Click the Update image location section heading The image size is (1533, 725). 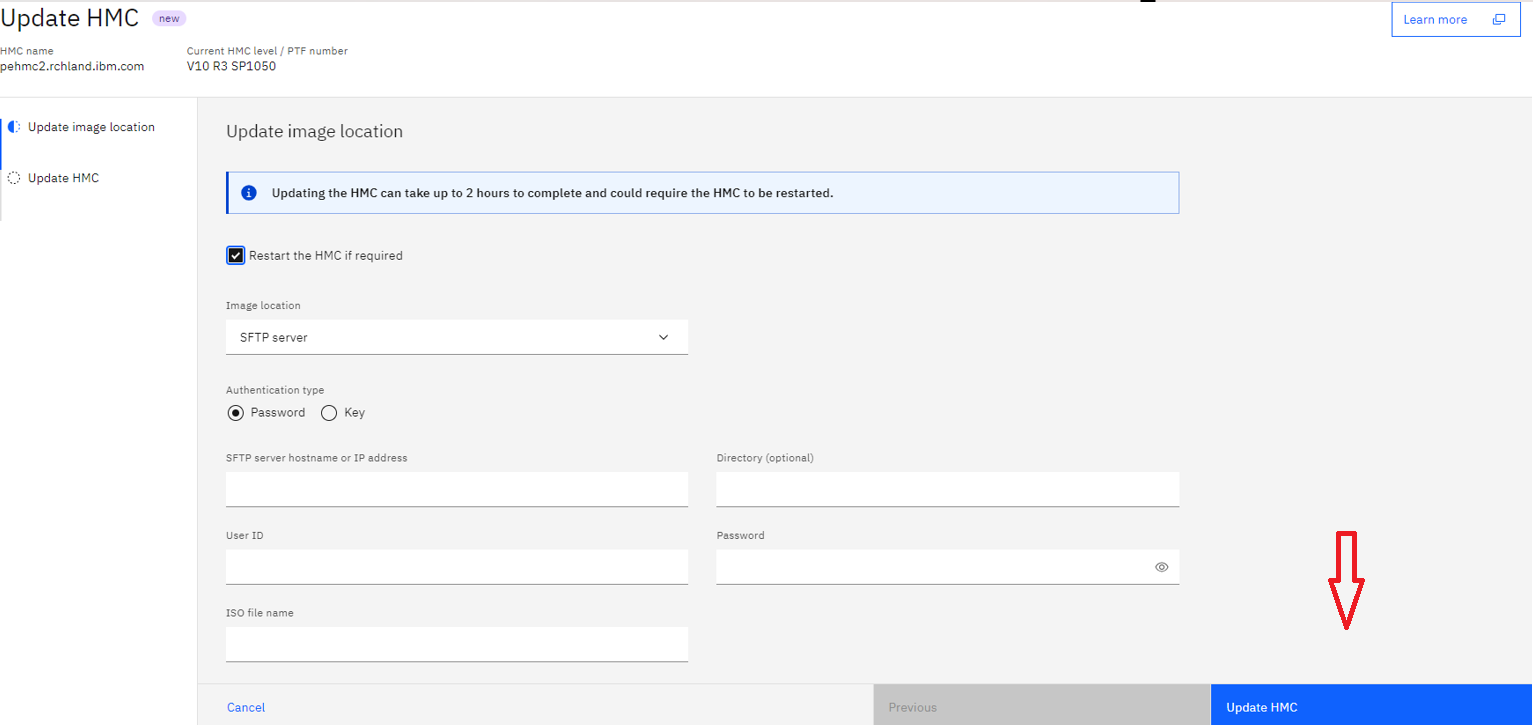(x=314, y=131)
